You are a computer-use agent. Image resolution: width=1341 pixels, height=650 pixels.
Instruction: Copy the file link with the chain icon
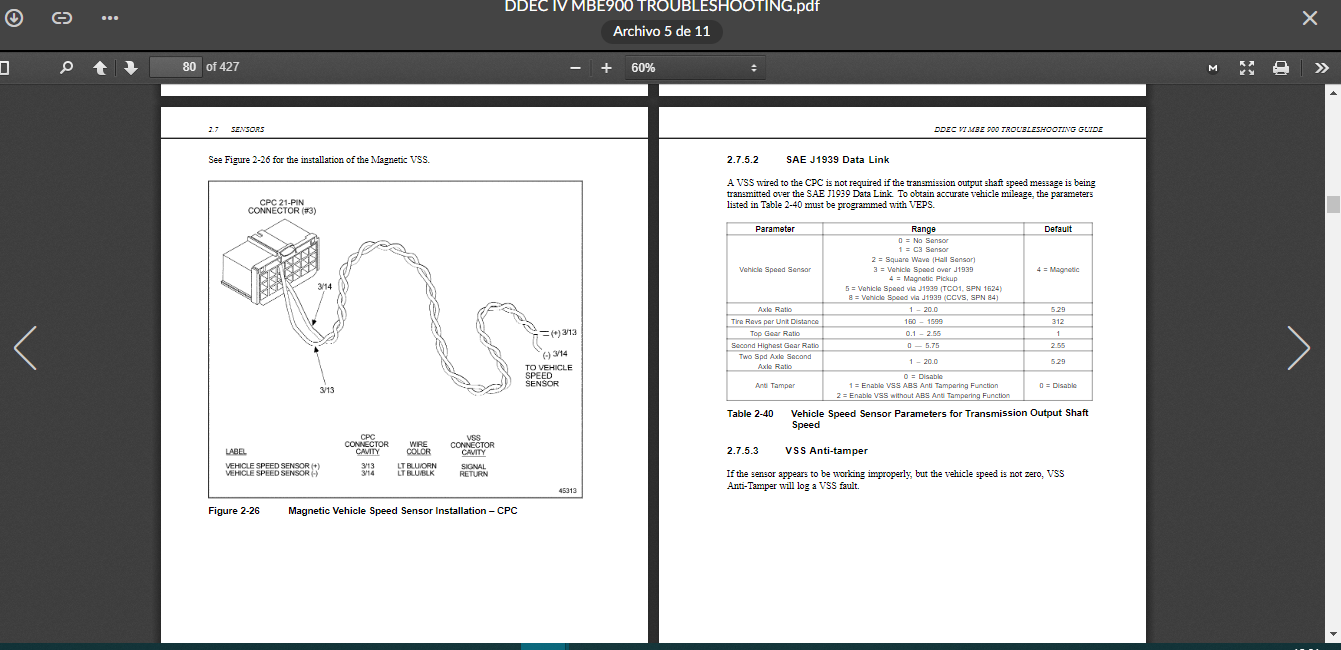[x=62, y=18]
